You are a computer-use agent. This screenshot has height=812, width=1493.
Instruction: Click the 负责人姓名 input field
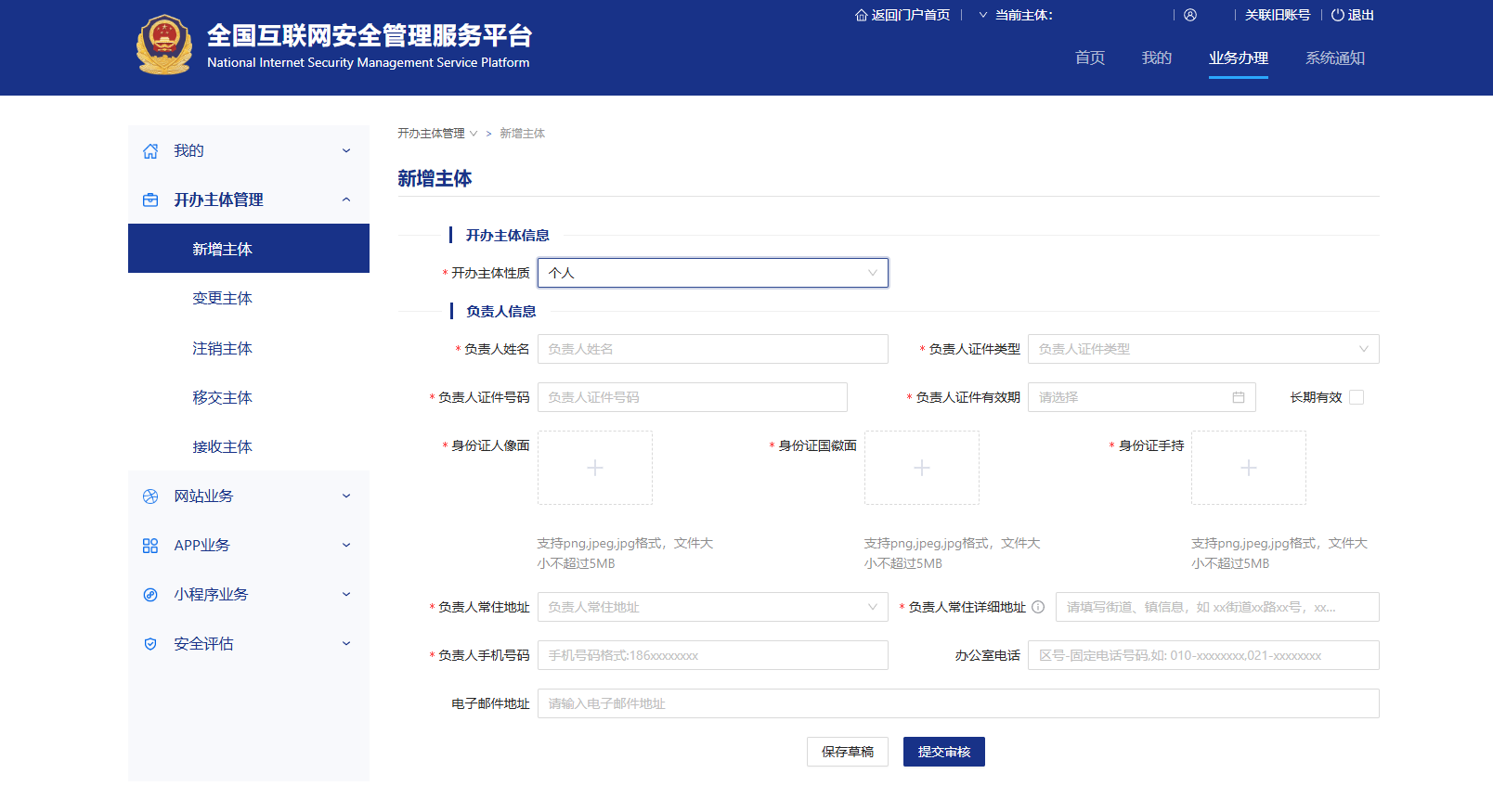(712, 349)
